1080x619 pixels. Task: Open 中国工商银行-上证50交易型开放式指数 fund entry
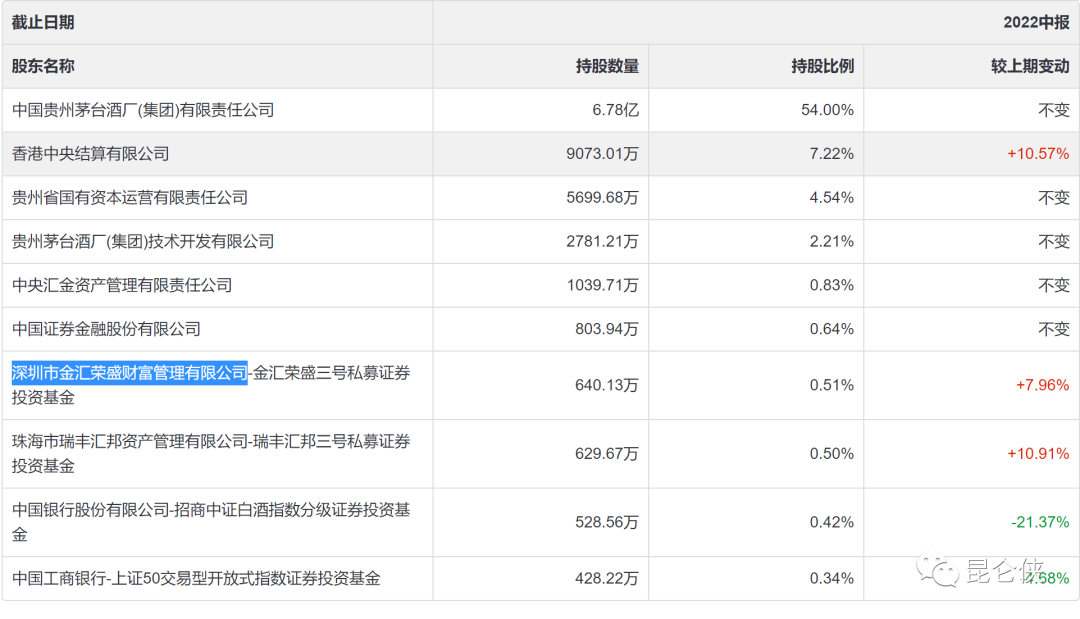coord(196,578)
